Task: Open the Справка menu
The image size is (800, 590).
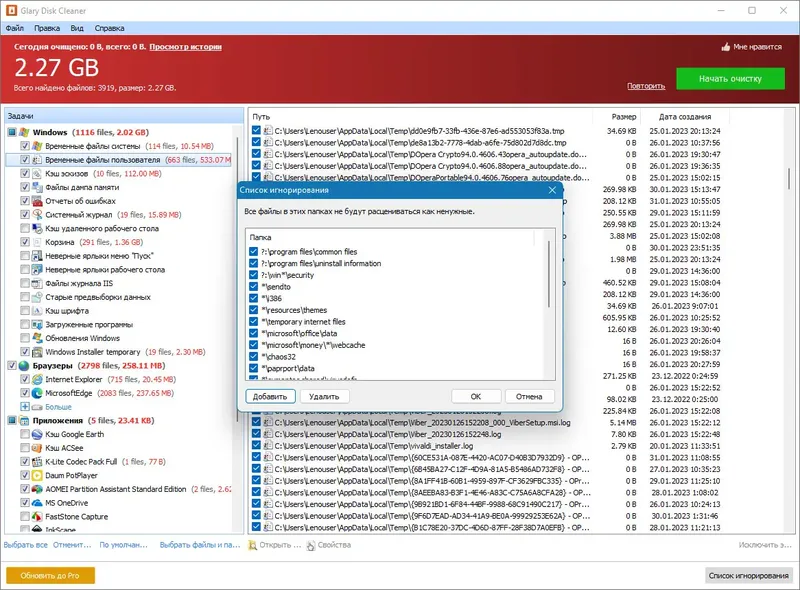Action: [109, 28]
